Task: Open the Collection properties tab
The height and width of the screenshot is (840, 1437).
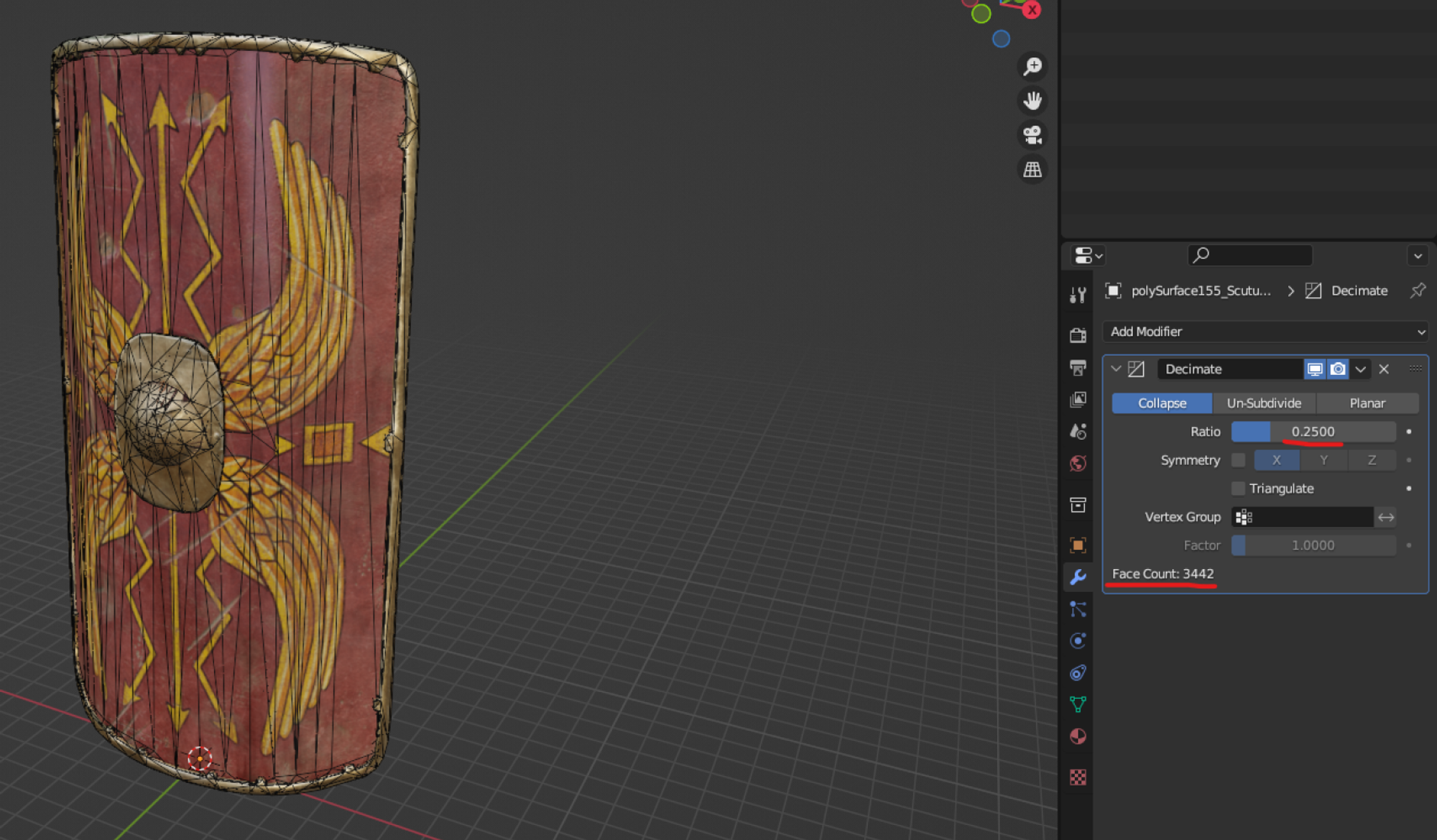Action: click(x=1078, y=505)
